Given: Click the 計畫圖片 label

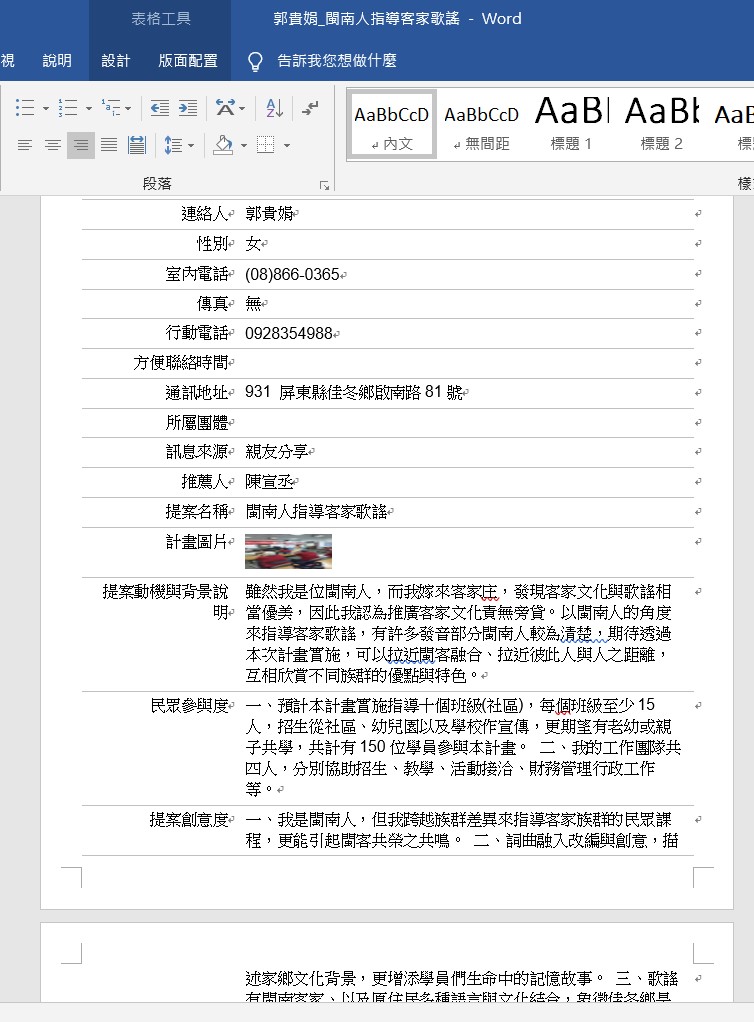Looking at the screenshot, I should [197, 542].
